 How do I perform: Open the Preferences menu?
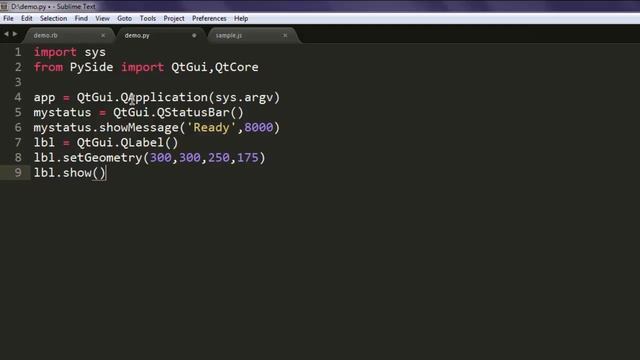(209, 18)
